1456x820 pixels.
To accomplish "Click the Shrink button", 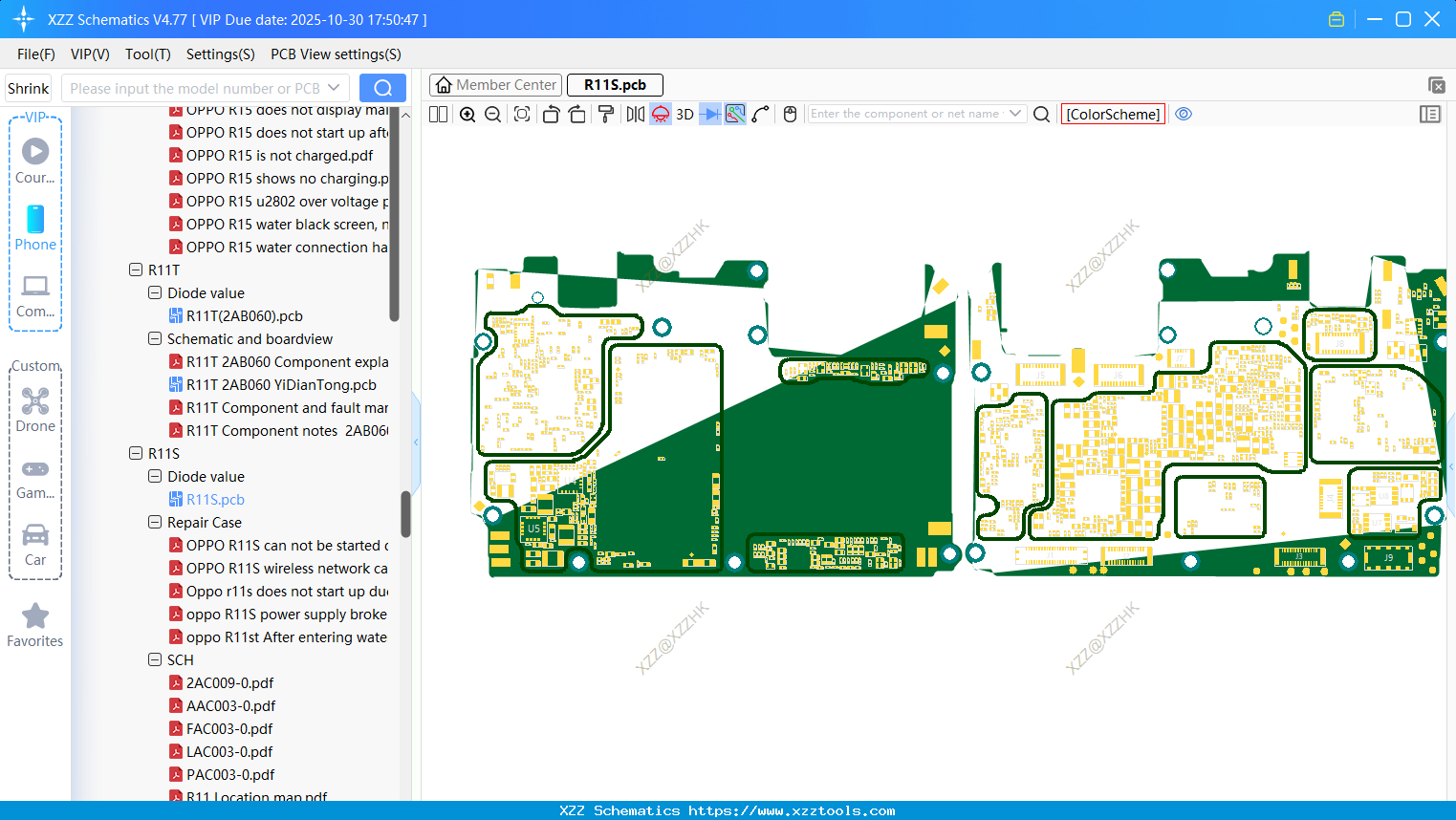I will [x=28, y=89].
